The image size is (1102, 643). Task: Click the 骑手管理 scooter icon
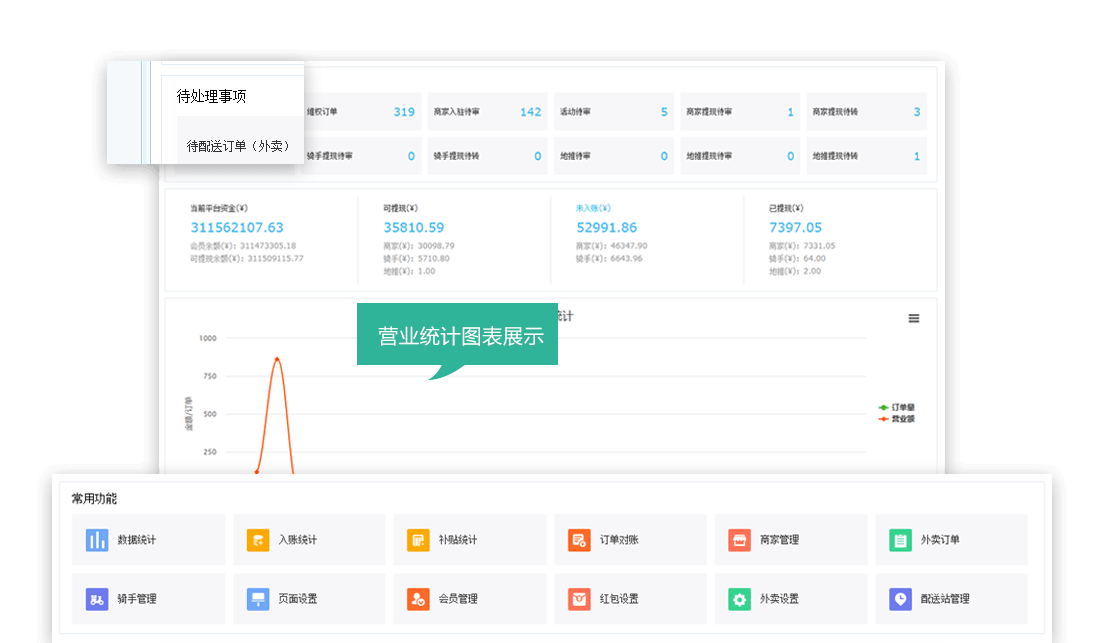tap(97, 599)
